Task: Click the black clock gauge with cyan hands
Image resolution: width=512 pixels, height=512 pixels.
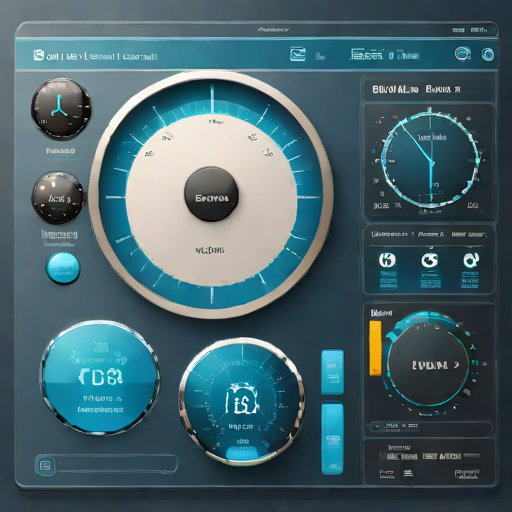Action: (61, 108)
